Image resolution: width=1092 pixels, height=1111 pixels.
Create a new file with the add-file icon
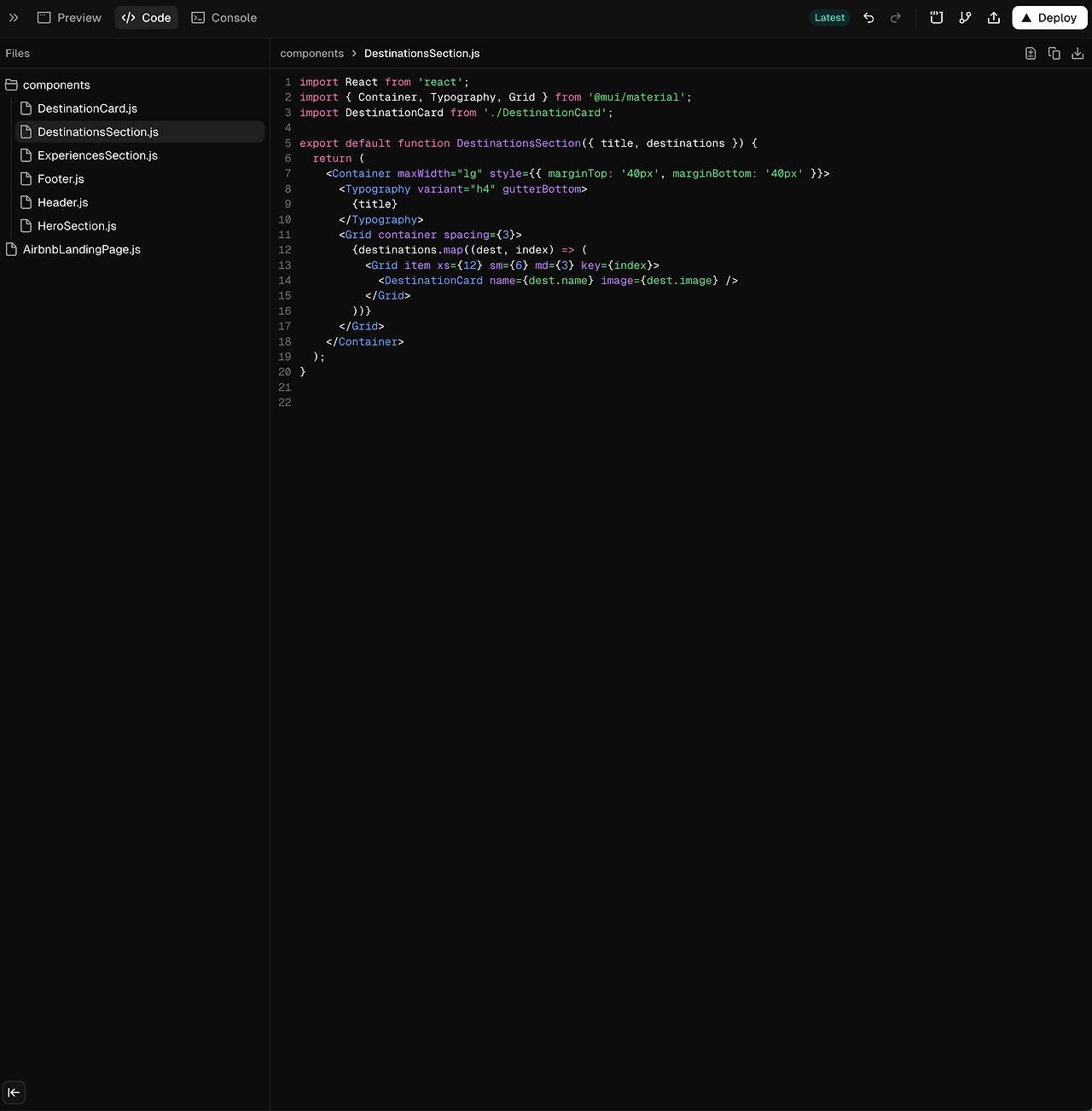pyautogui.click(x=1031, y=53)
